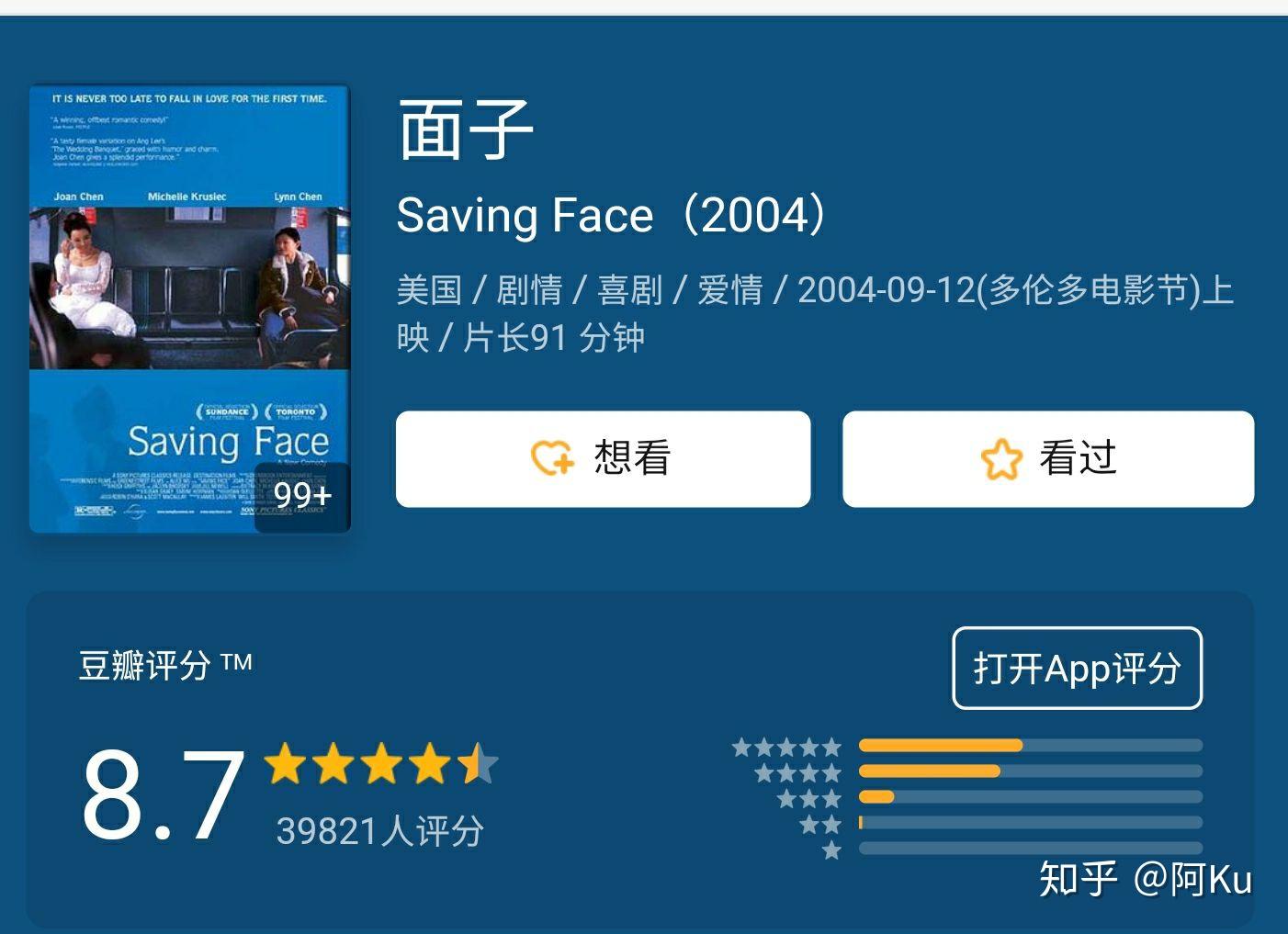Click the half-filled fifth rating star
This screenshot has height=934, width=1288.
(481, 763)
